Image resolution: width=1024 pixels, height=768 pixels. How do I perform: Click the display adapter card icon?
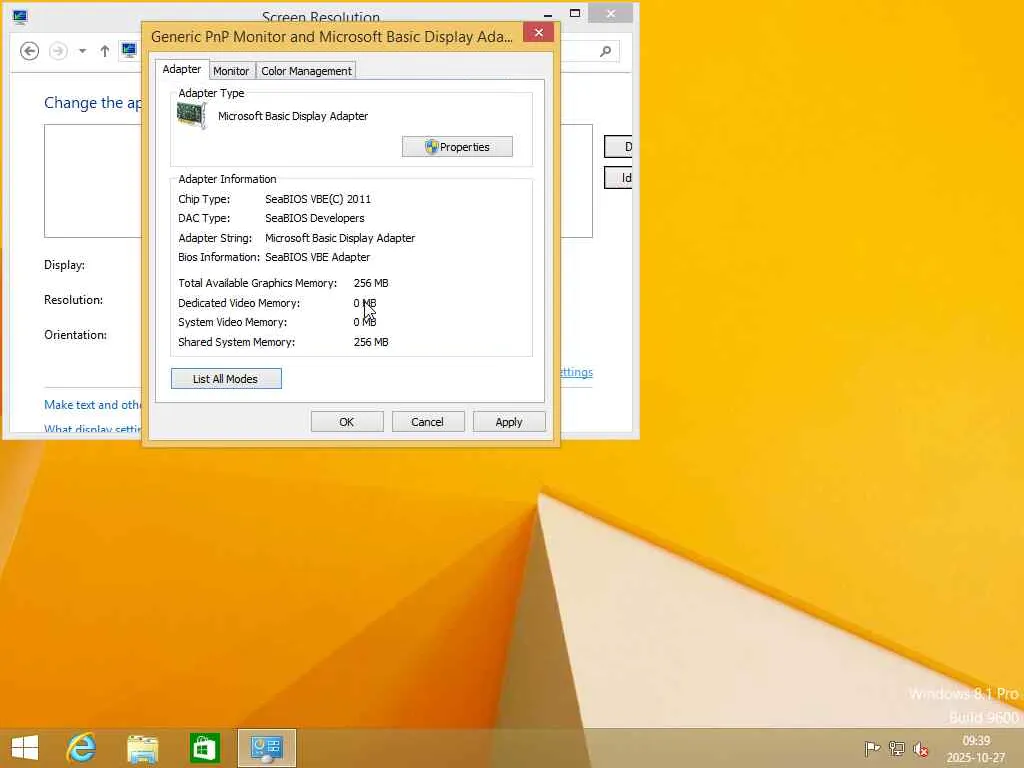pyautogui.click(x=191, y=116)
